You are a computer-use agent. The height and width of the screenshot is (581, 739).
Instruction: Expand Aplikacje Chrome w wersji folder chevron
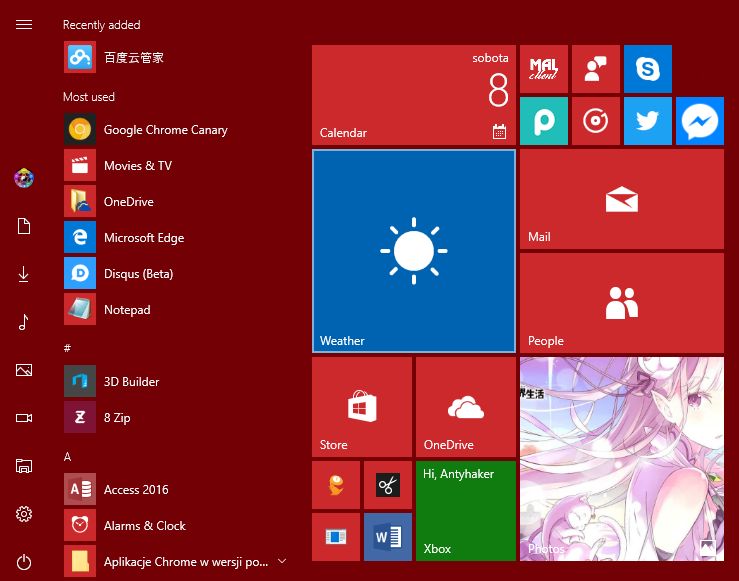[282, 561]
